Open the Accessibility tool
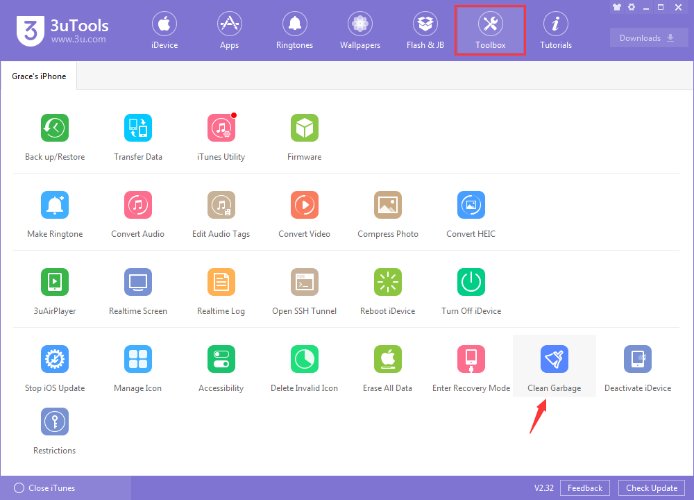 [x=221, y=361]
